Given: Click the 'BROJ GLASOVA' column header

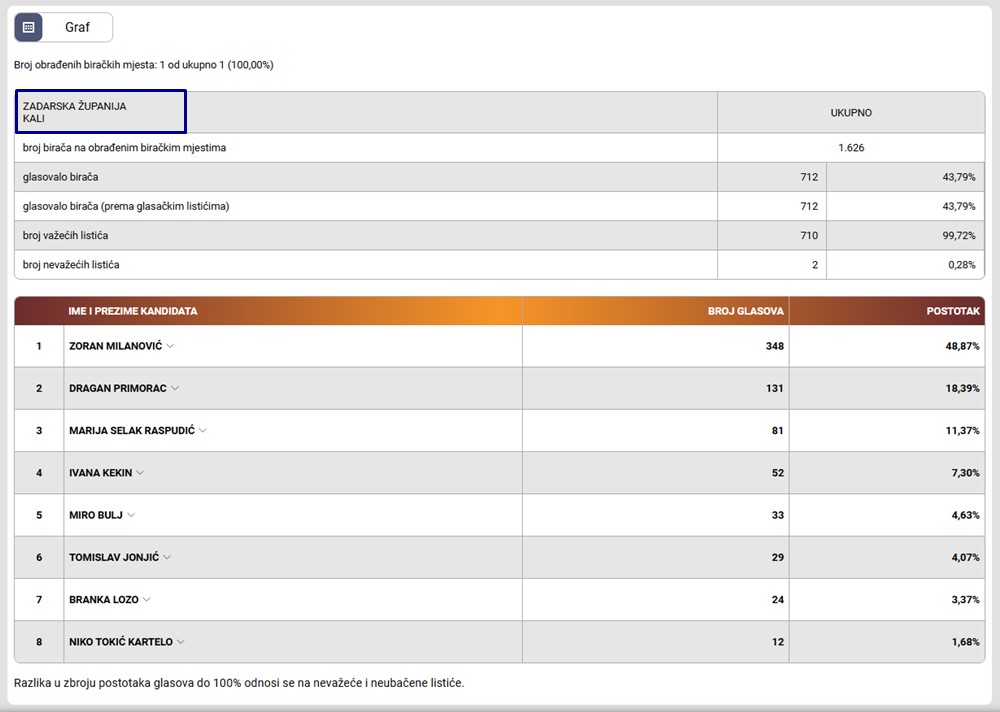Looking at the screenshot, I should pyautogui.click(x=745, y=311).
